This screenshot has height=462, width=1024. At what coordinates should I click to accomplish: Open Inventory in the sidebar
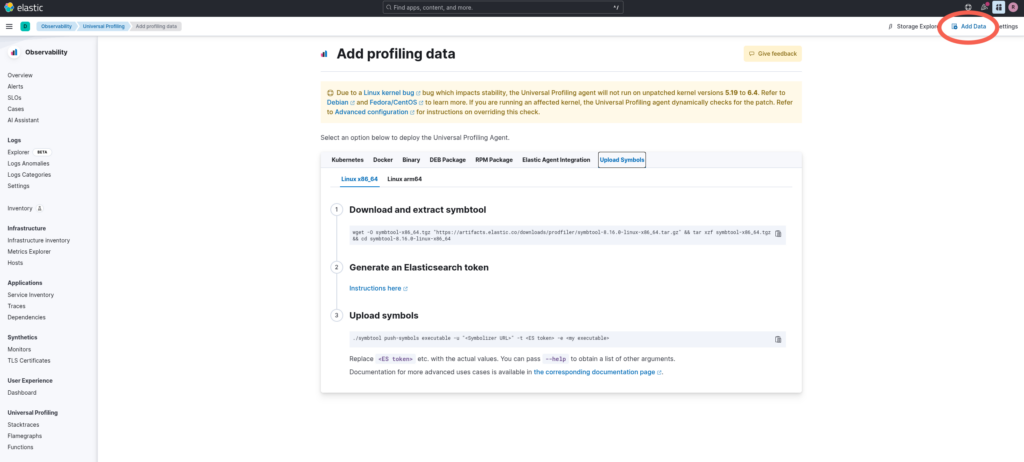[x=20, y=208]
